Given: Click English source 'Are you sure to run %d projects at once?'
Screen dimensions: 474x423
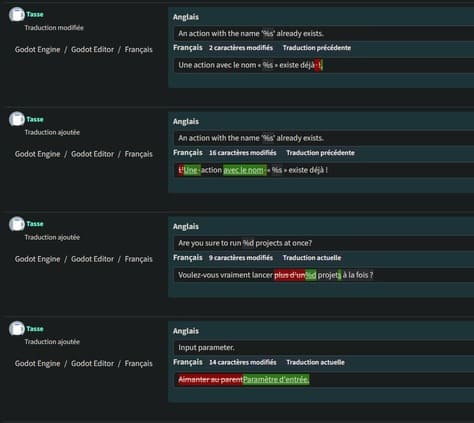Looking at the screenshot, I should (245, 243).
